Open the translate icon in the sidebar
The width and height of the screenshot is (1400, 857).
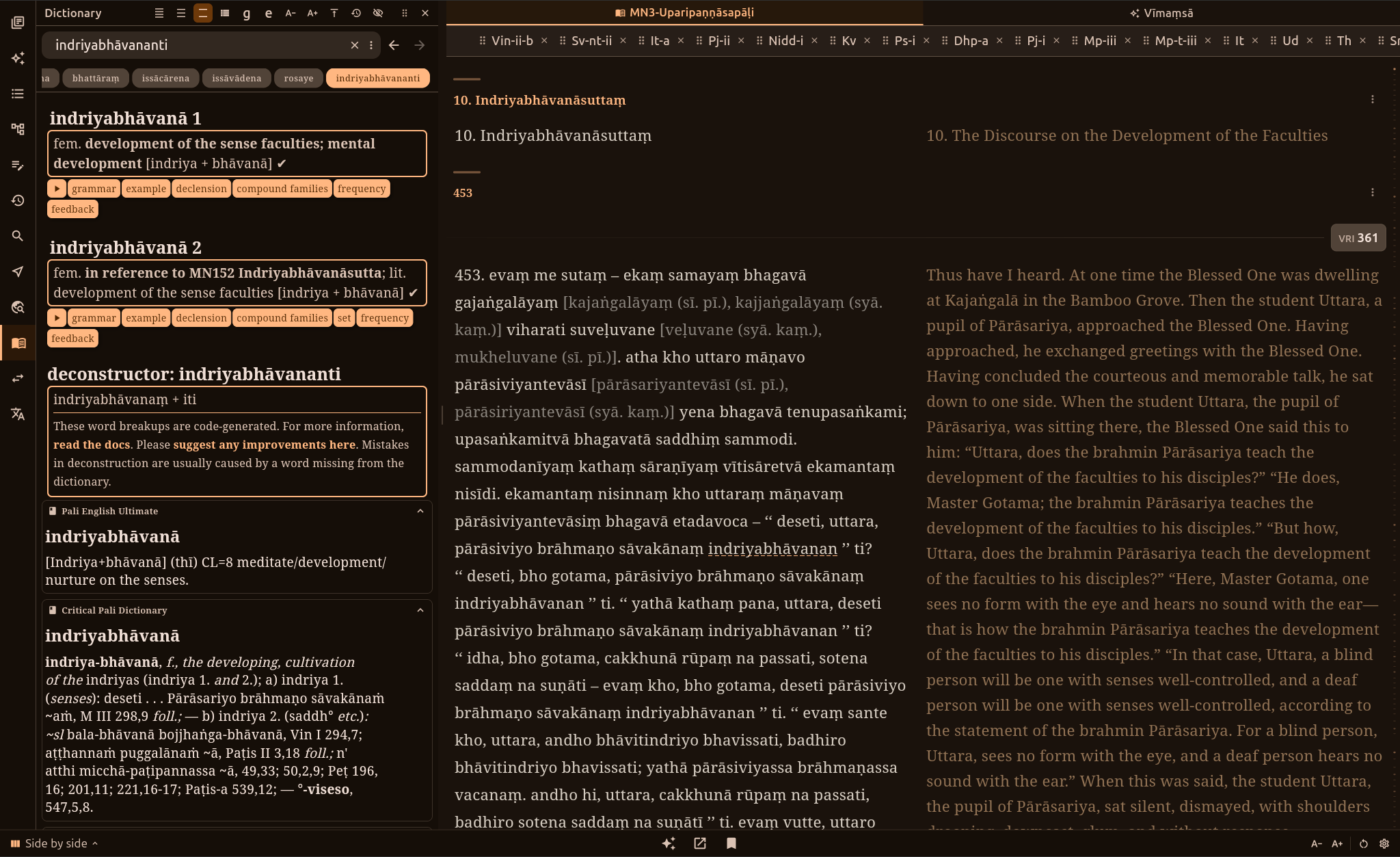click(x=18, y=414)
